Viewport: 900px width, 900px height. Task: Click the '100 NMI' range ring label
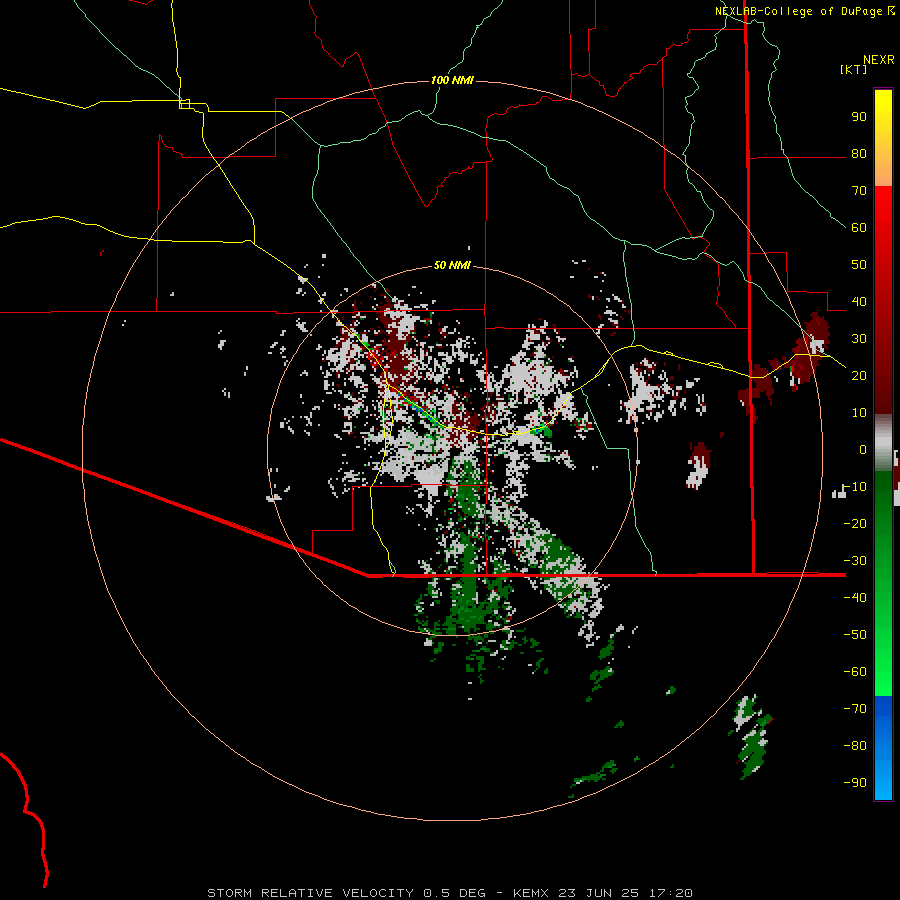pyautogui.click(x=452, y=80)
